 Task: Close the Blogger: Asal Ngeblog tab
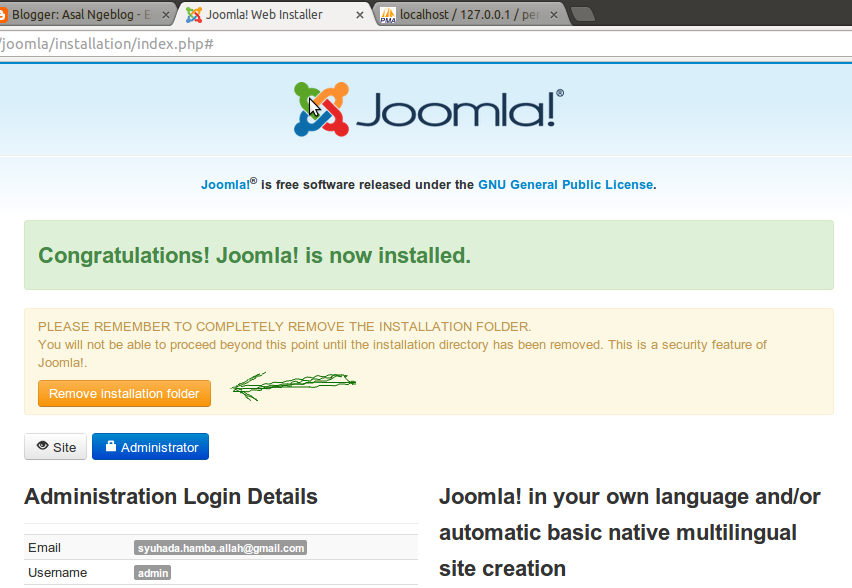click(166, 15)
